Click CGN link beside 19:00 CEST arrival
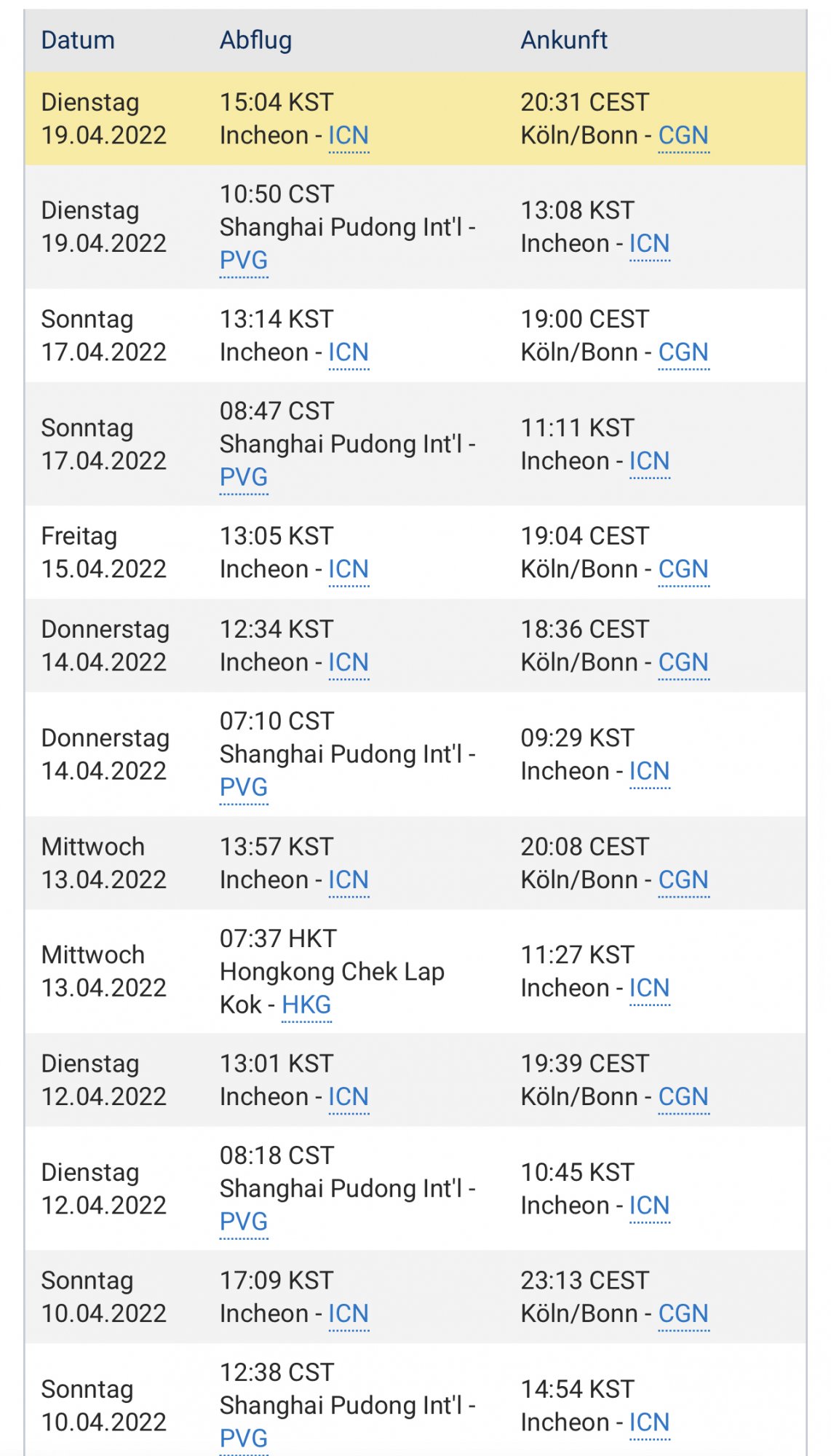Screen dimensions: 831x1456 click(683, 352)
